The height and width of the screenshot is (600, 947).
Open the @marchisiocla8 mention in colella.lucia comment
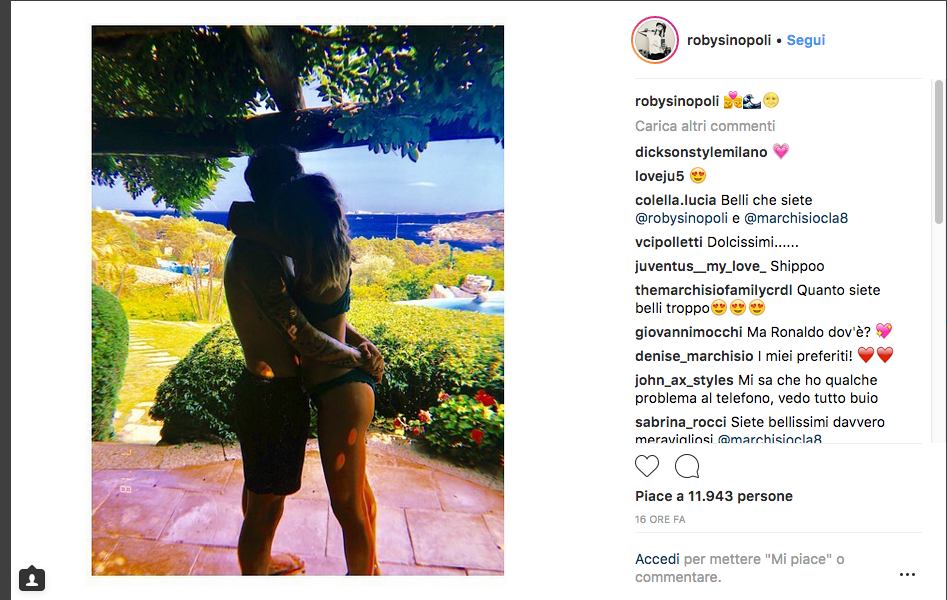pyautogui.click(x=796, y=218)
